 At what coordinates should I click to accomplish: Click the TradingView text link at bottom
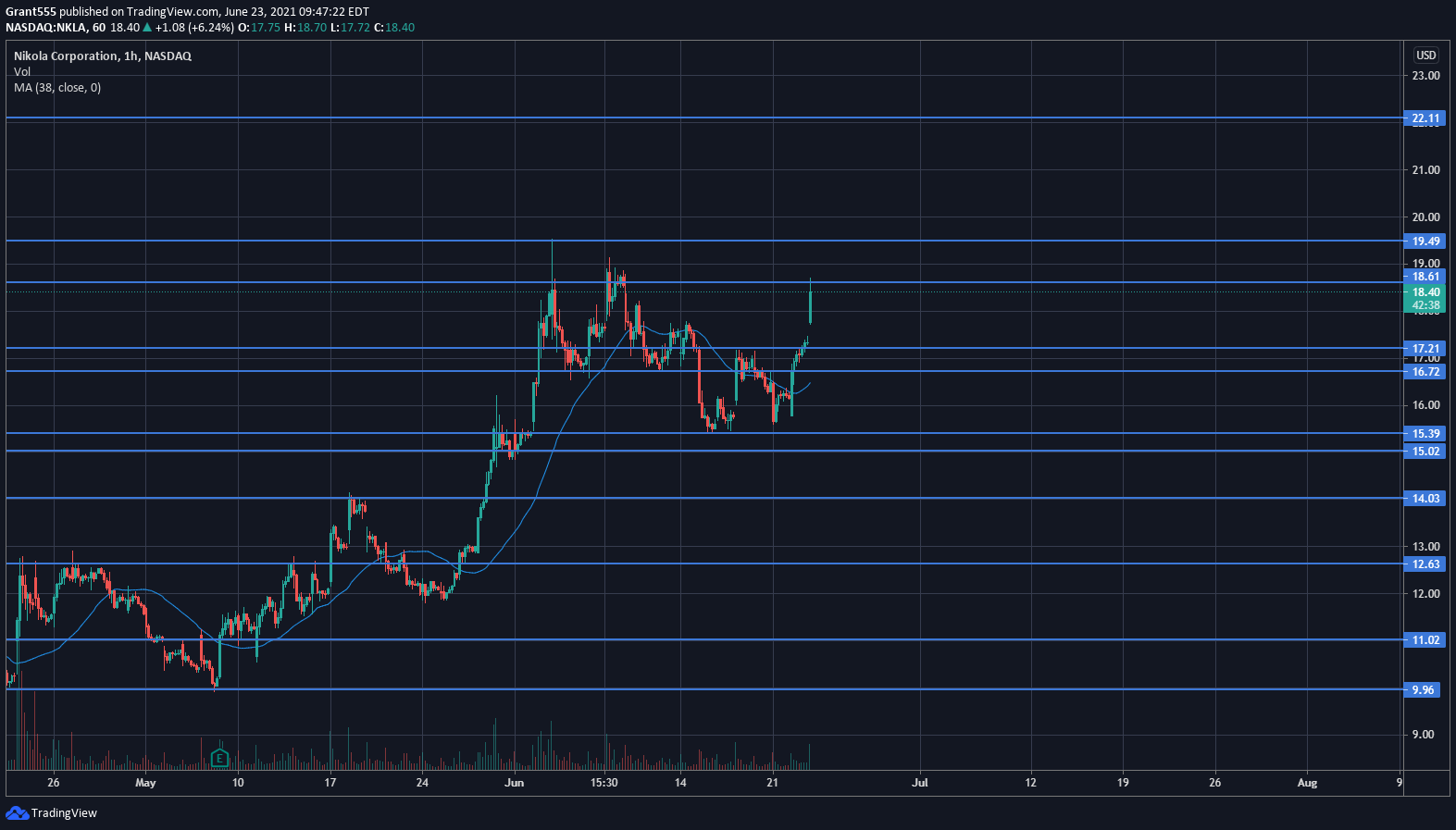pos(64,813)
